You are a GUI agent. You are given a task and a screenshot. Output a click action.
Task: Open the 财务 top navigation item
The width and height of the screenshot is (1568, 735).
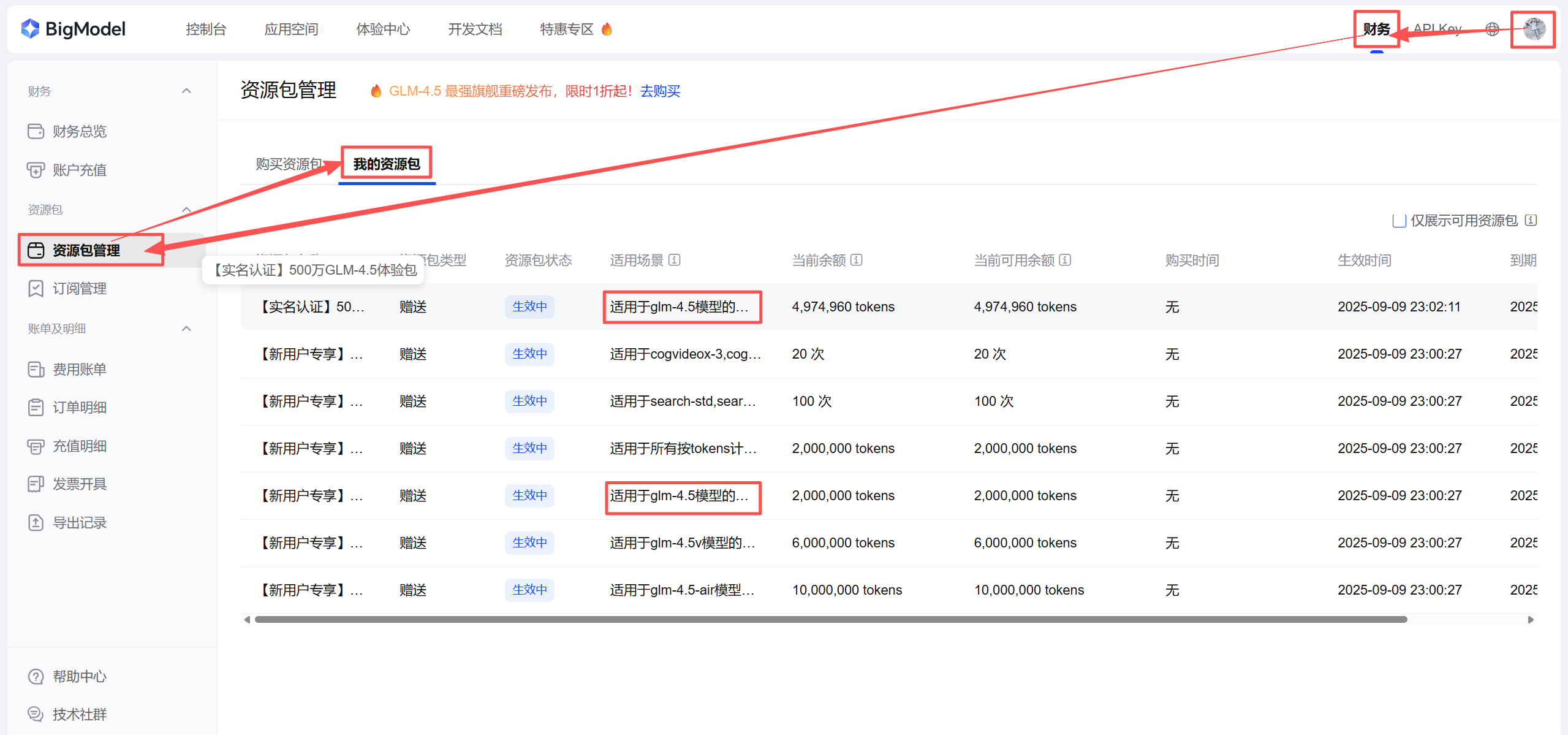pos(1377,29)
